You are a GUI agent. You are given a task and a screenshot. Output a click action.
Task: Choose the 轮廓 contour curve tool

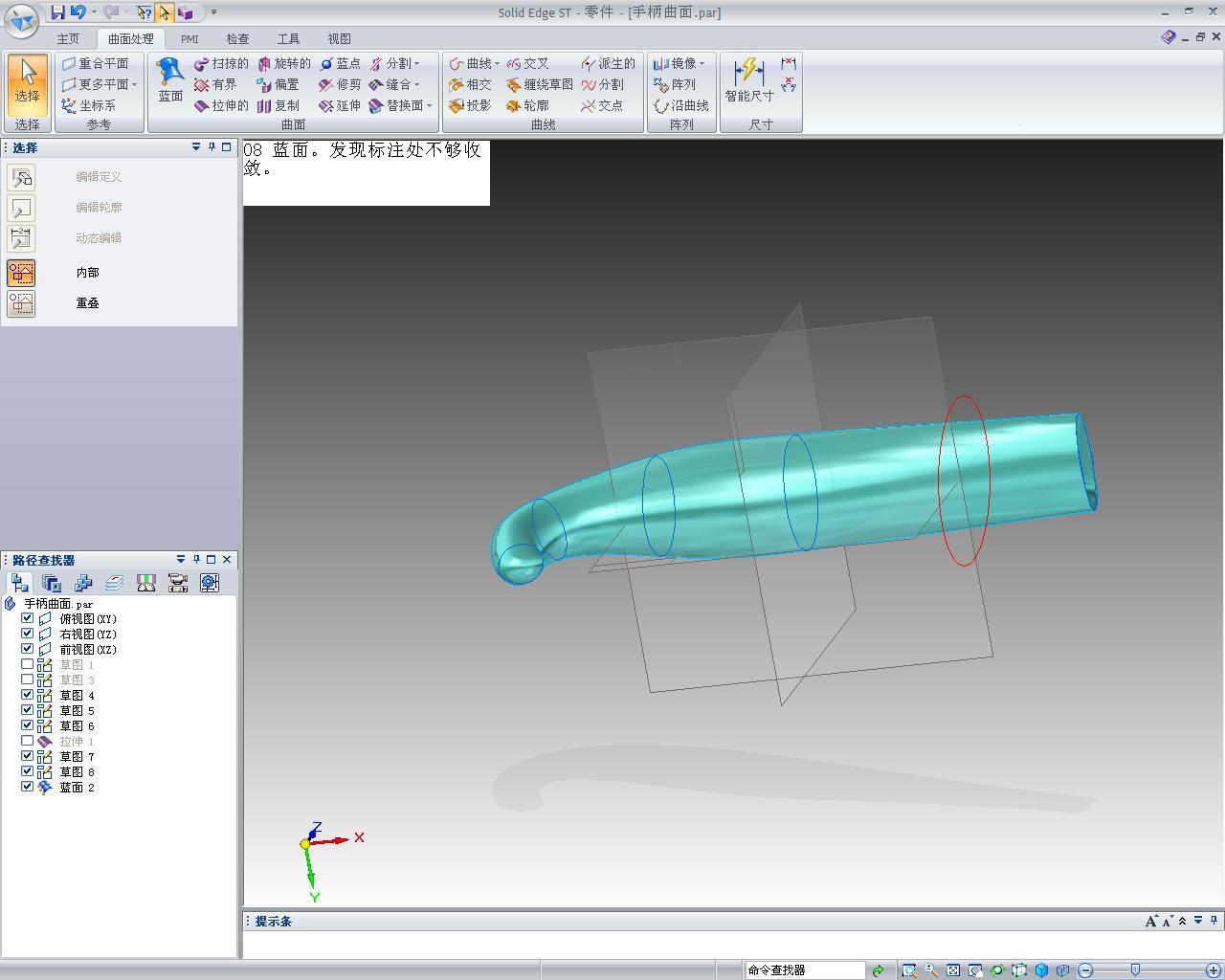(528, 105)
